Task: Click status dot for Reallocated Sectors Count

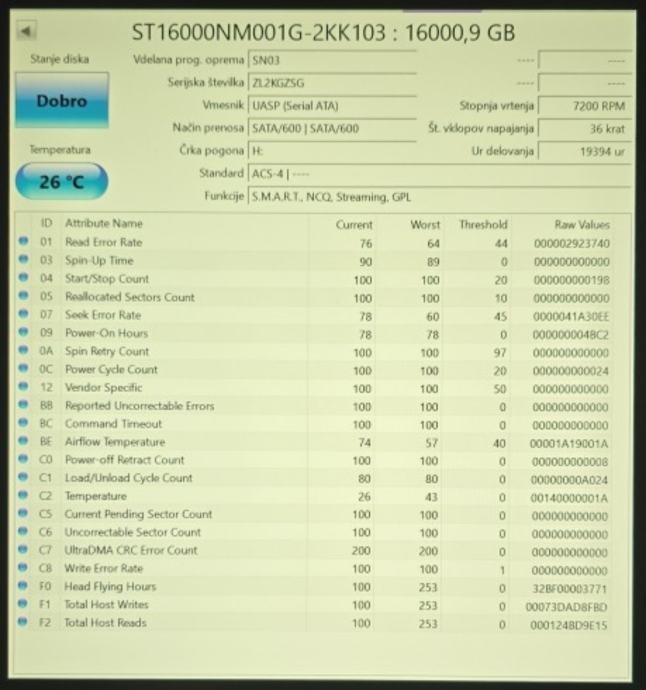Action: [x=23, y=297]
